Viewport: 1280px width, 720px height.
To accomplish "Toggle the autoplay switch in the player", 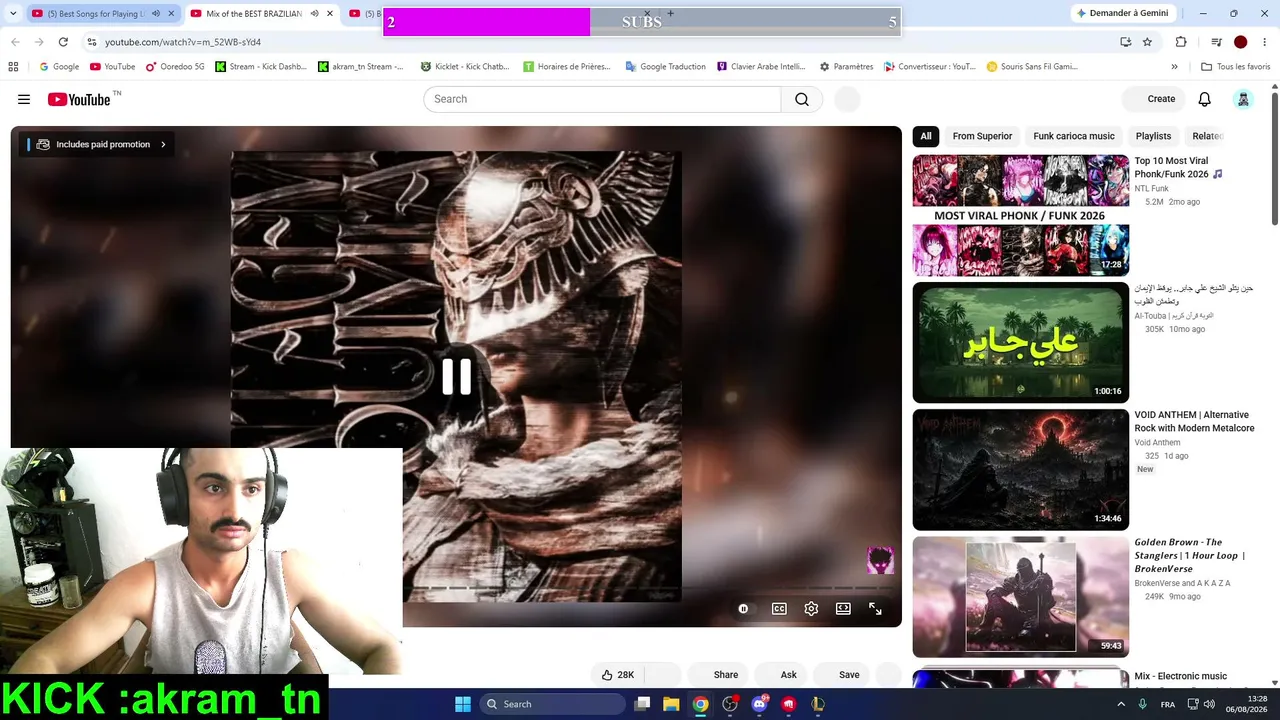I will [744, 609].
